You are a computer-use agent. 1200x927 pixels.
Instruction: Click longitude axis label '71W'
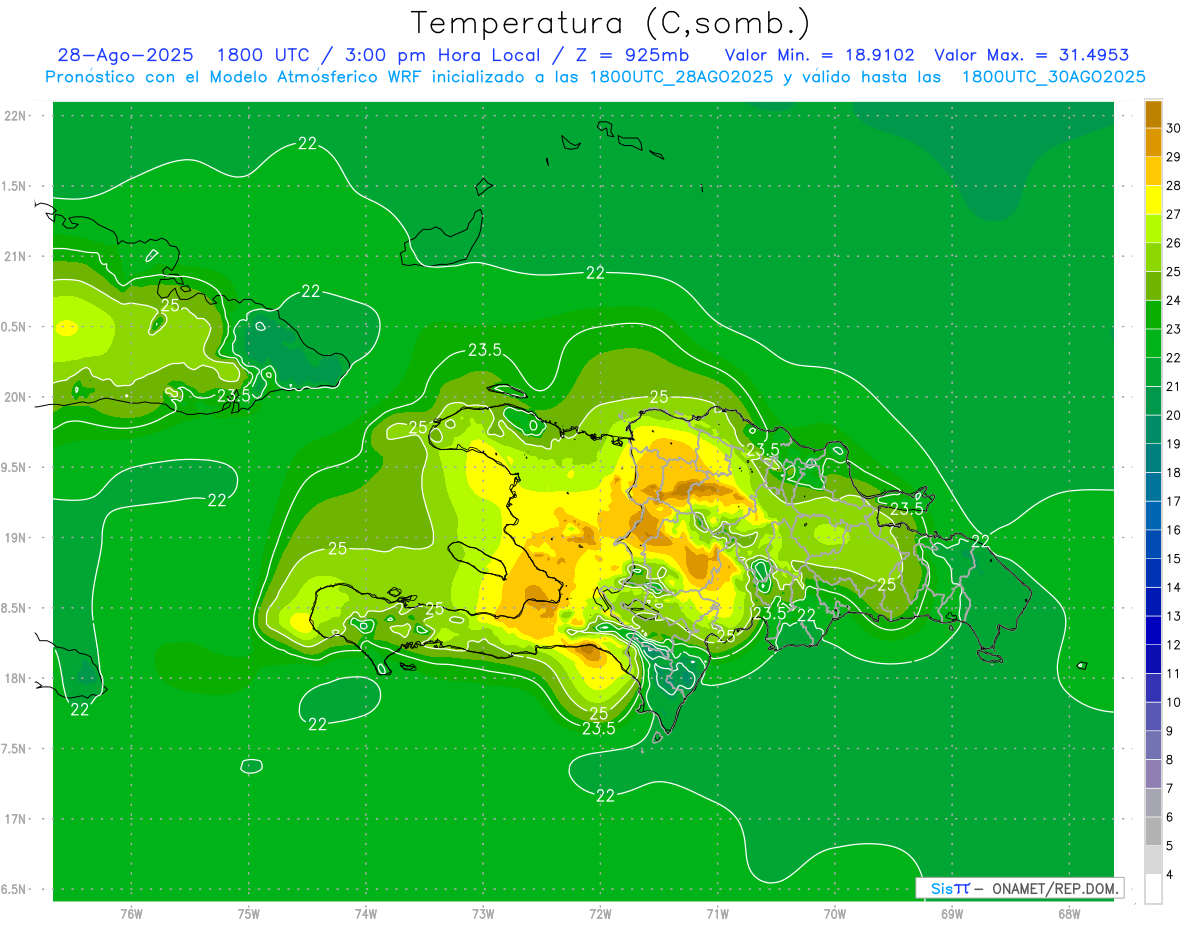point(717,913)
